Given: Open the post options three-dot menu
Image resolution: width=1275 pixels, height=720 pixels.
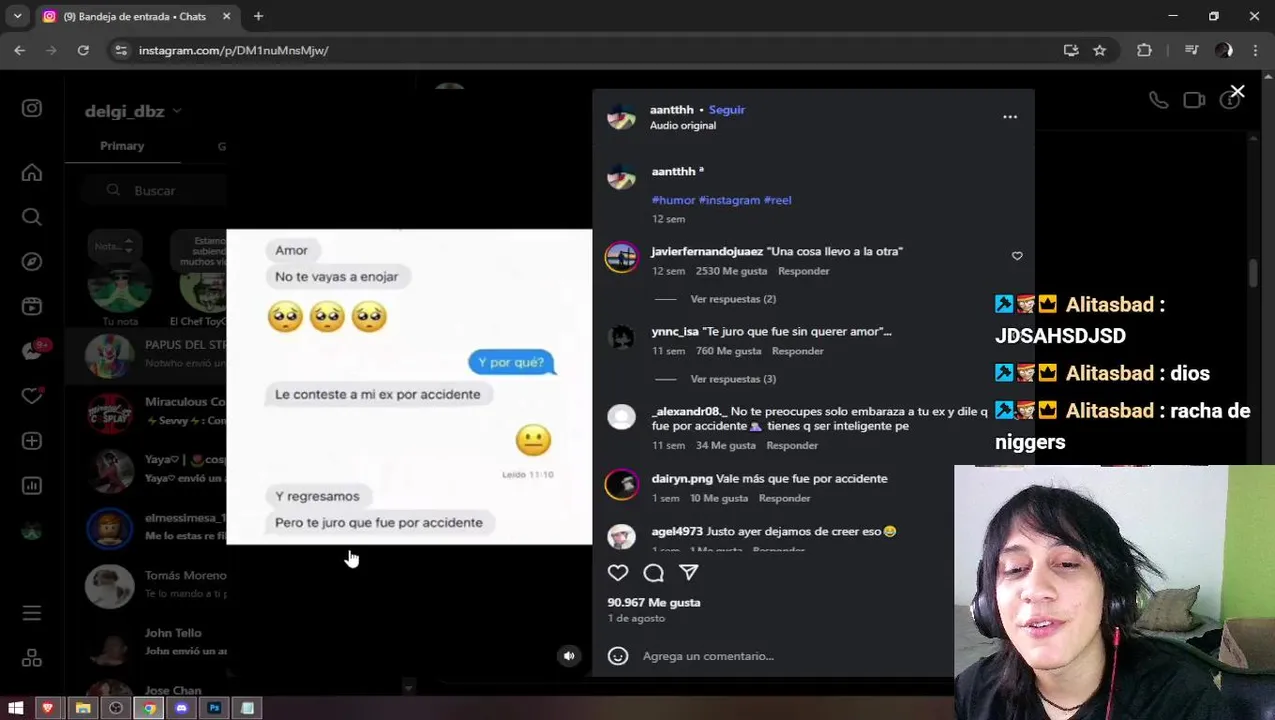Looking at the screenshot, I should [x=1010, y=117].
